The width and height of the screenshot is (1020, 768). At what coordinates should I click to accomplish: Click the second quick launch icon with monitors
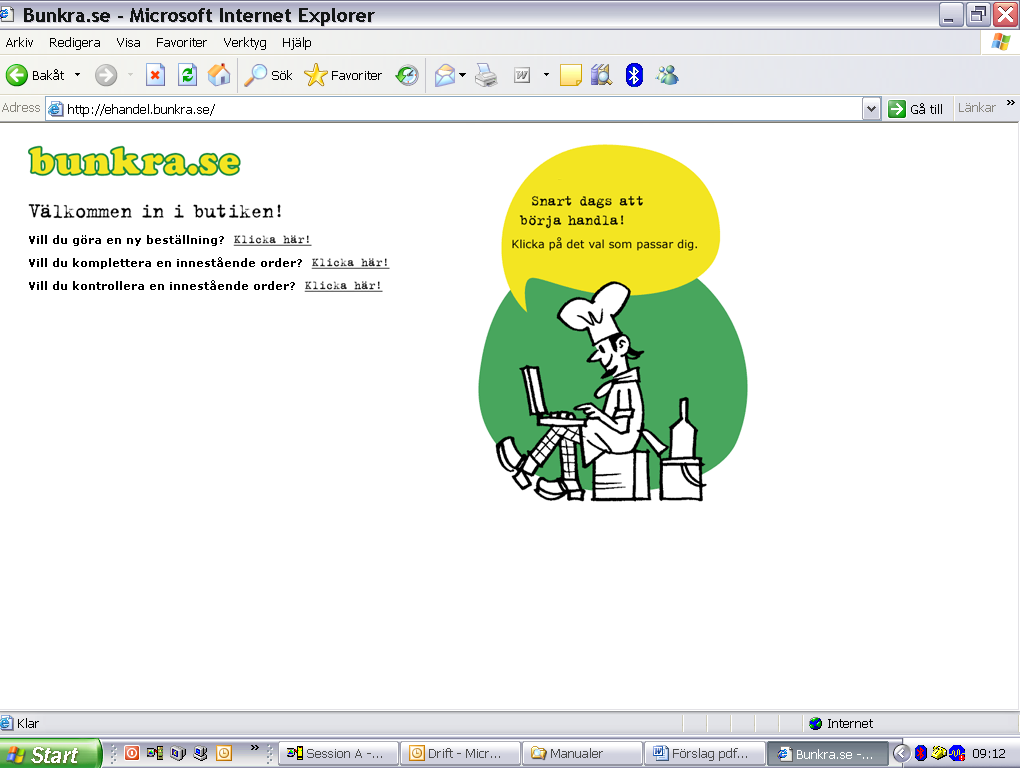(x=155, y=754)
